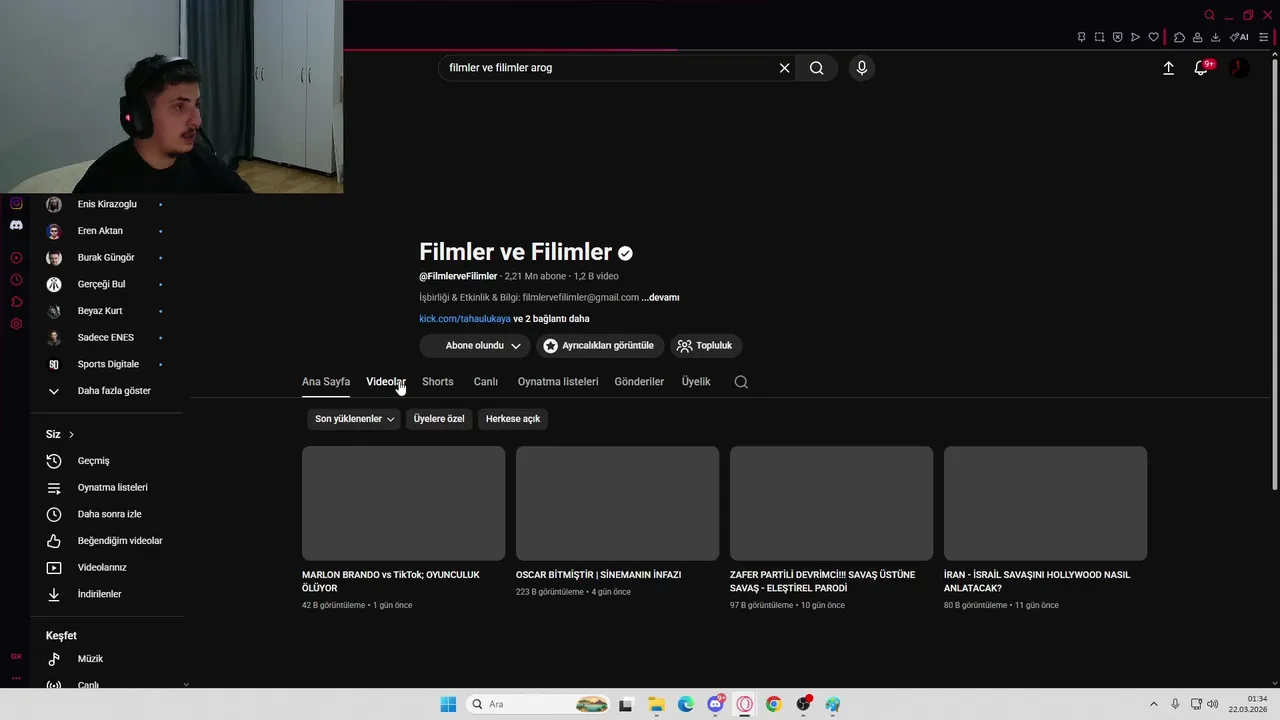Click the GX Corner icon in the sidebar
Image resolution: width=1280 pixels, height=720 pixels.
(x=16, y=656)
